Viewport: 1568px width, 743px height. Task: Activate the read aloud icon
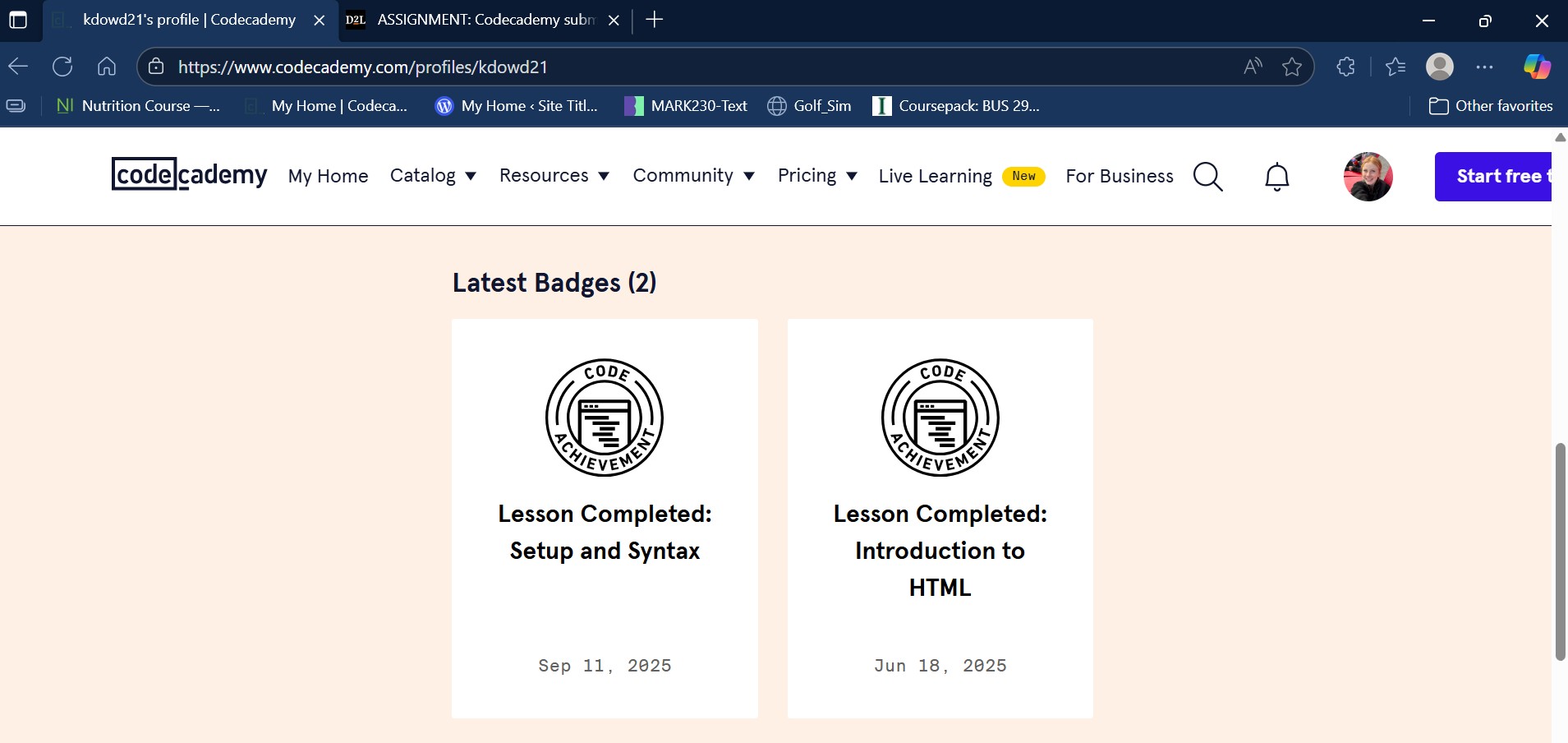pyautogui.click(x=1253, y=67)
